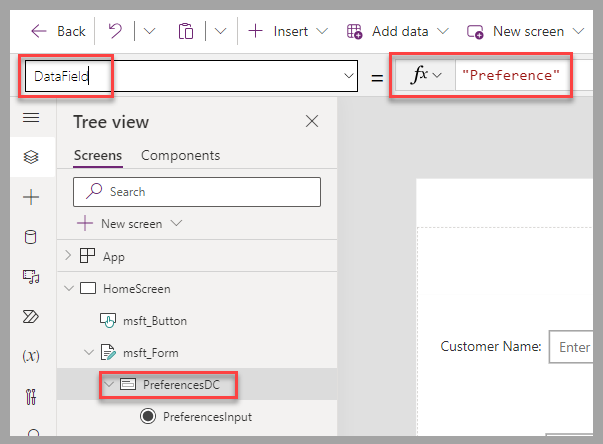Select msft_Form in the tree

[x=151, y=353]
